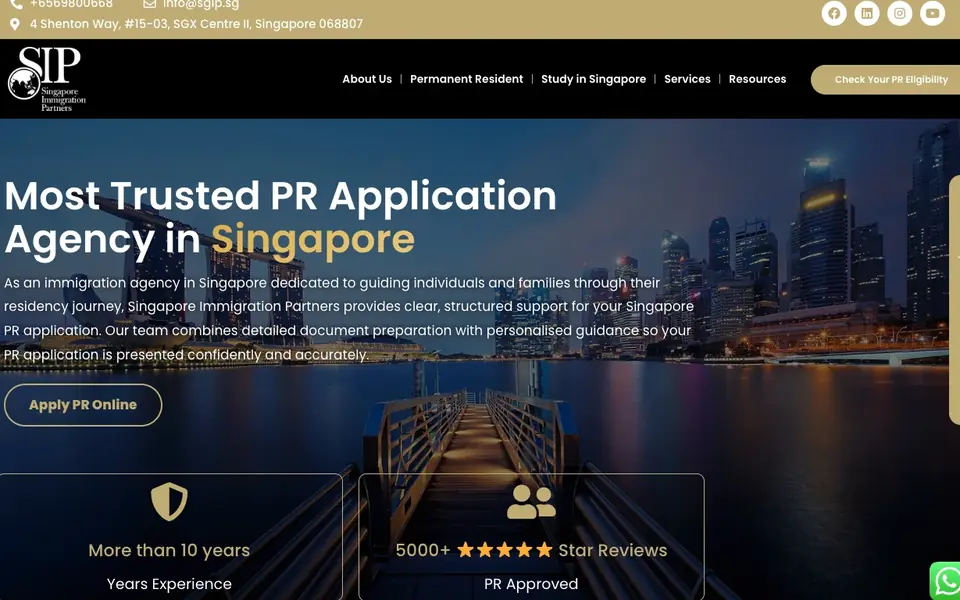
Task: Open the LinkedIn social icon
Action: pyautogui.click(x=867, y=13)
